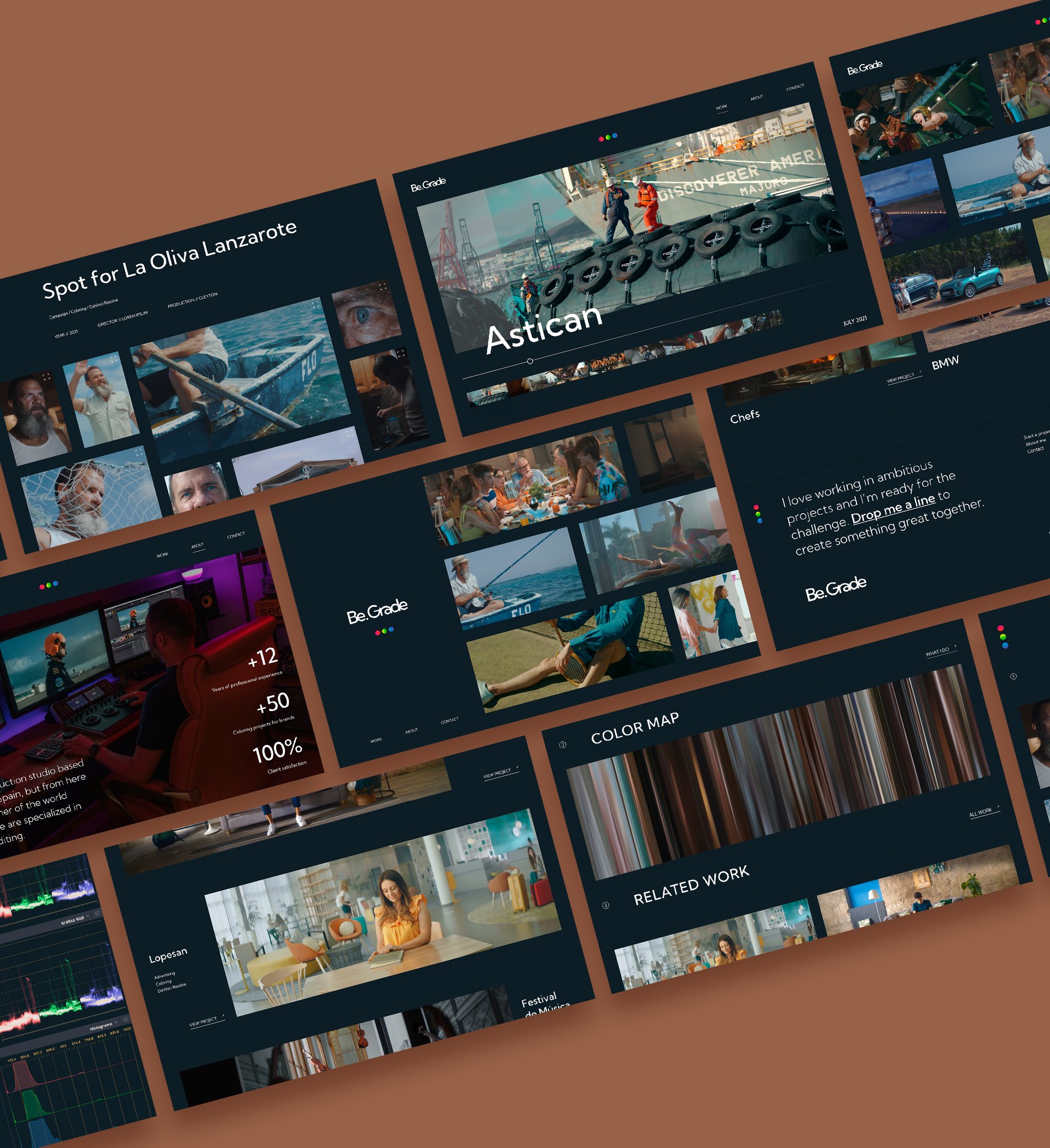The width and height of the screenshot is (1050, 1148).
Task: Click Be.Grade logo on the Astican page
Action: (x=428, y=185)
